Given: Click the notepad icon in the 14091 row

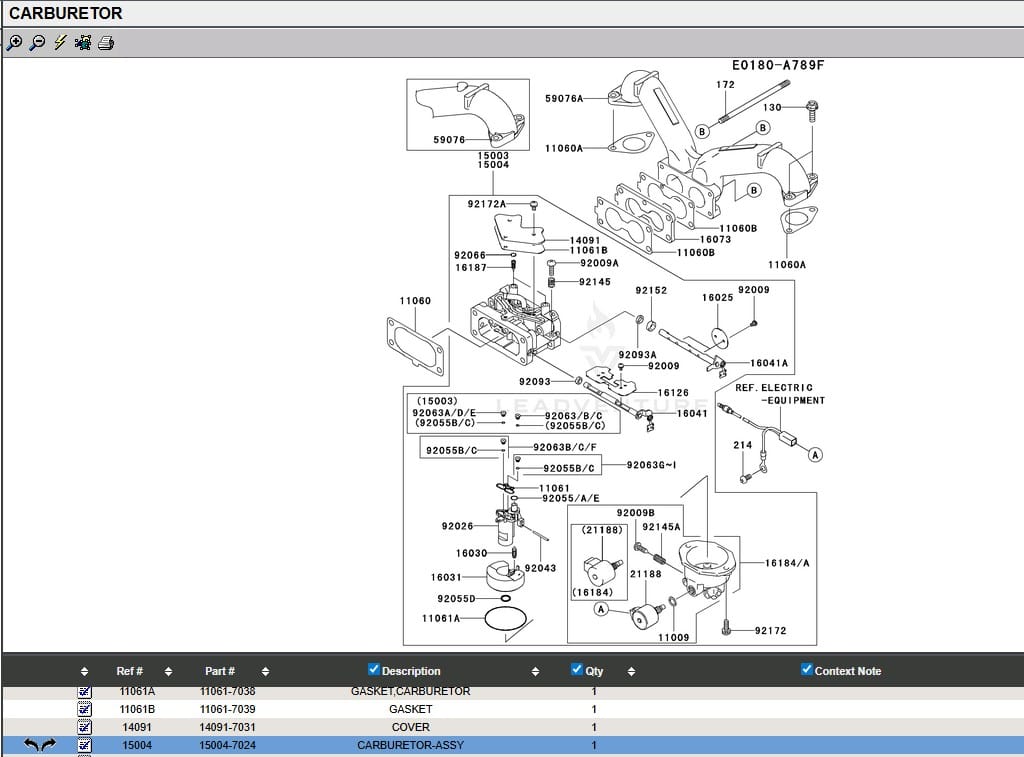Looking at the screenshot, I should (85, 727).
